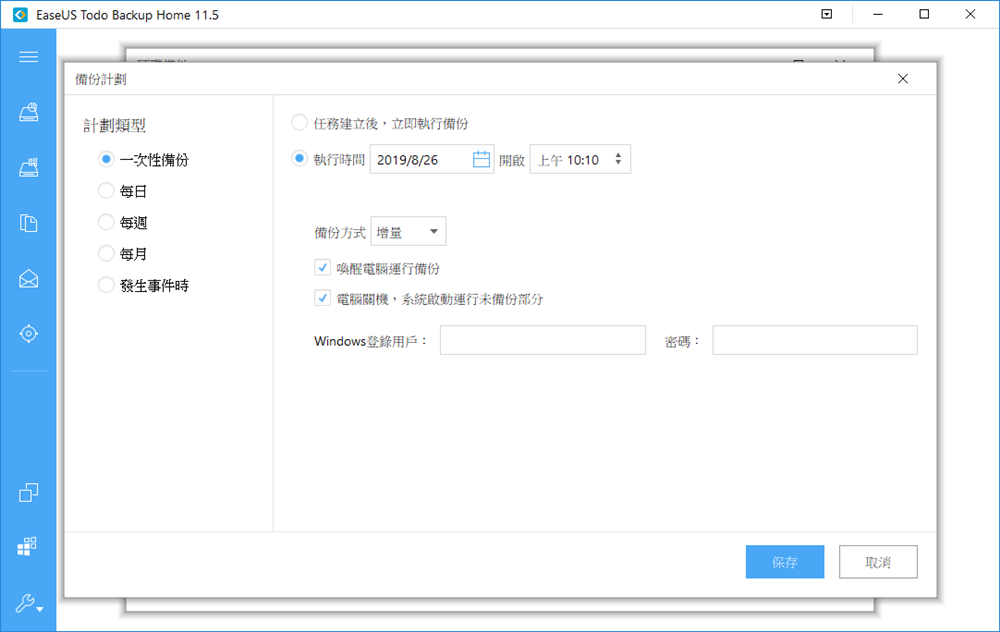
Task: Click time spinner arrows beside 上午 10:10
Action: point(618,159)
